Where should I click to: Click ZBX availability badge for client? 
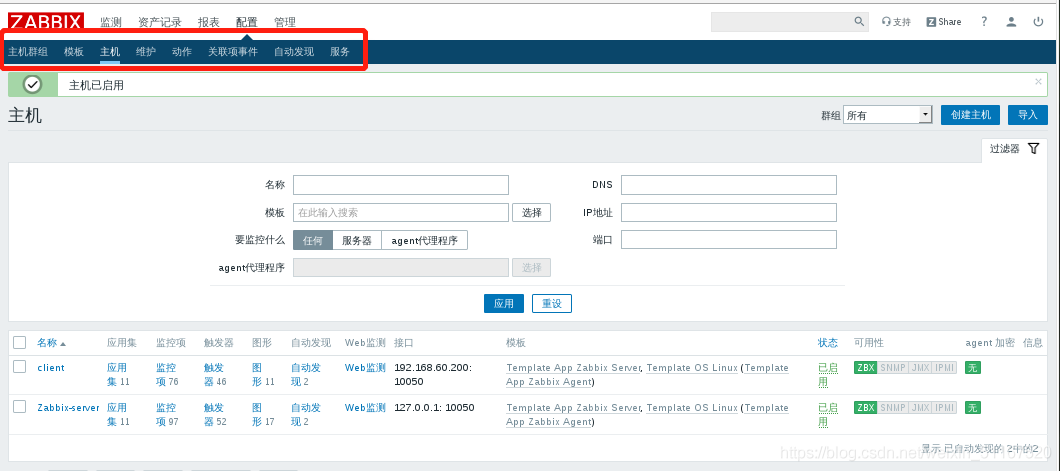click(x=865, y=367)
